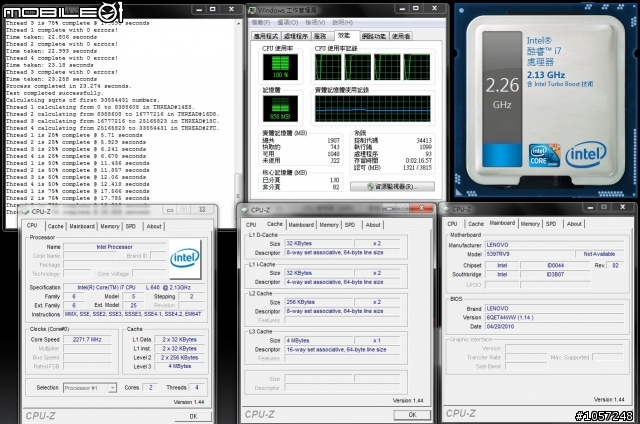The width and height of the screenshot is (640, 424).
Task: Click the large intel logo on the processor gadget
Action: click(586, 154)
